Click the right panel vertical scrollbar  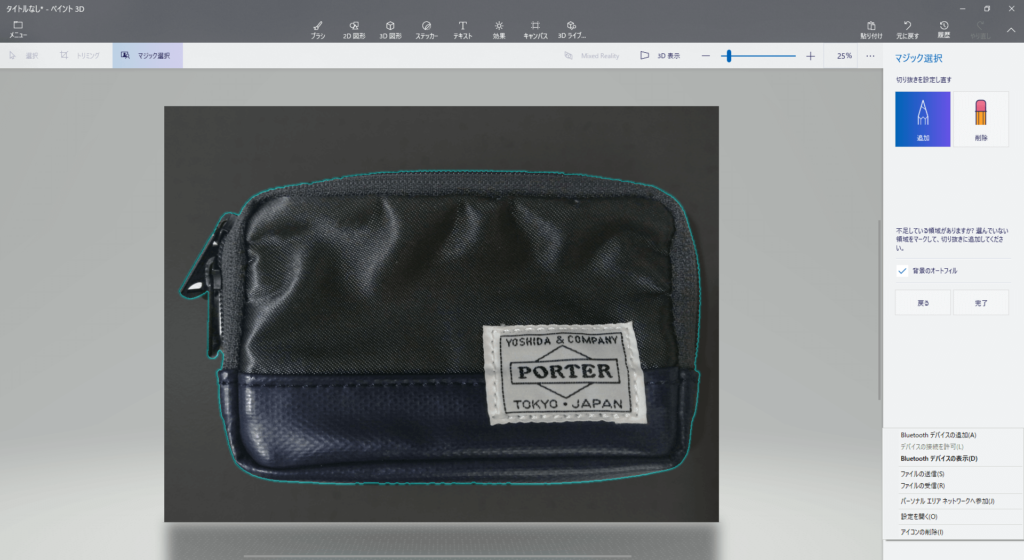880,310
